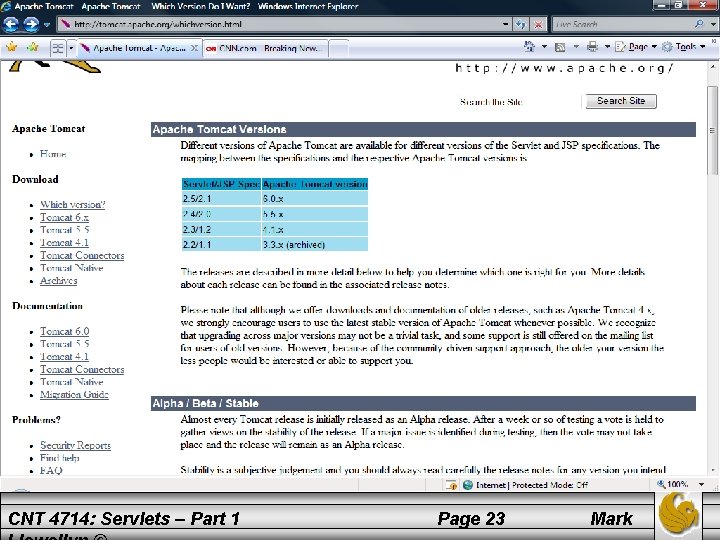This screenshot has width=720, height=540.
Task: Click the Internet Explorer logo in title bar
Action: (6, 6)
